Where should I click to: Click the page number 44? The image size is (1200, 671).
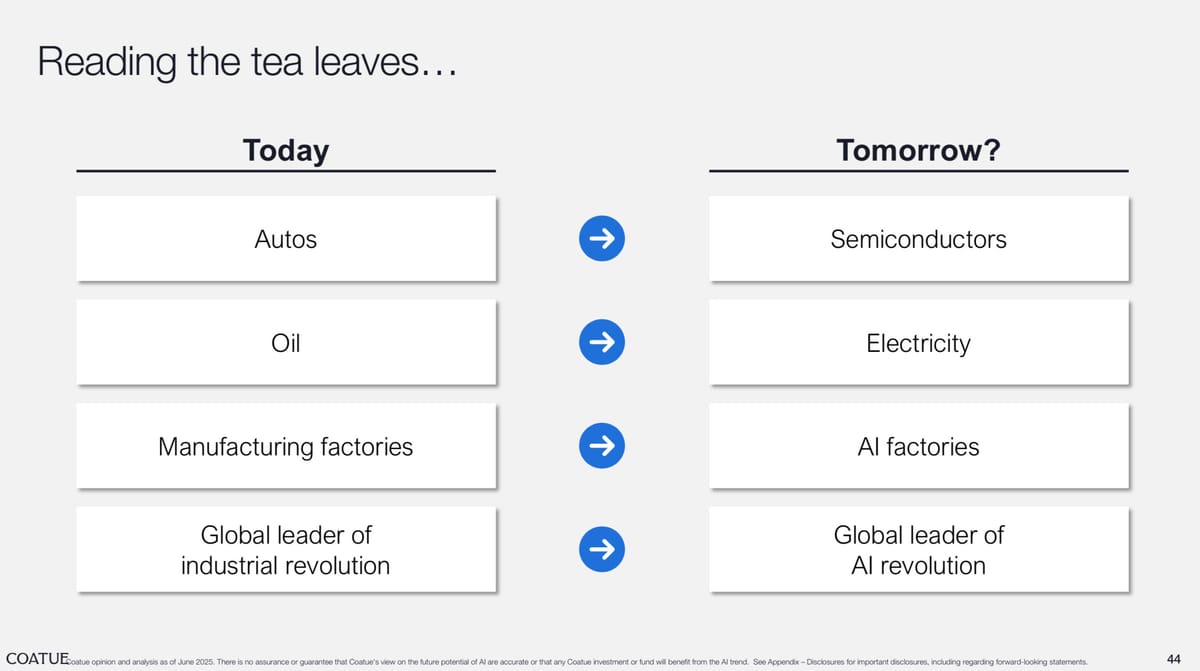1175,658
